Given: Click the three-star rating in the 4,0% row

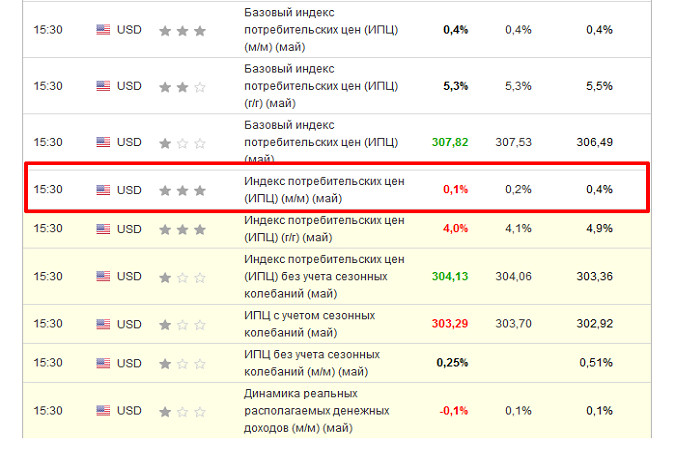Looking at the screenshot, I should tap(182, 228).
